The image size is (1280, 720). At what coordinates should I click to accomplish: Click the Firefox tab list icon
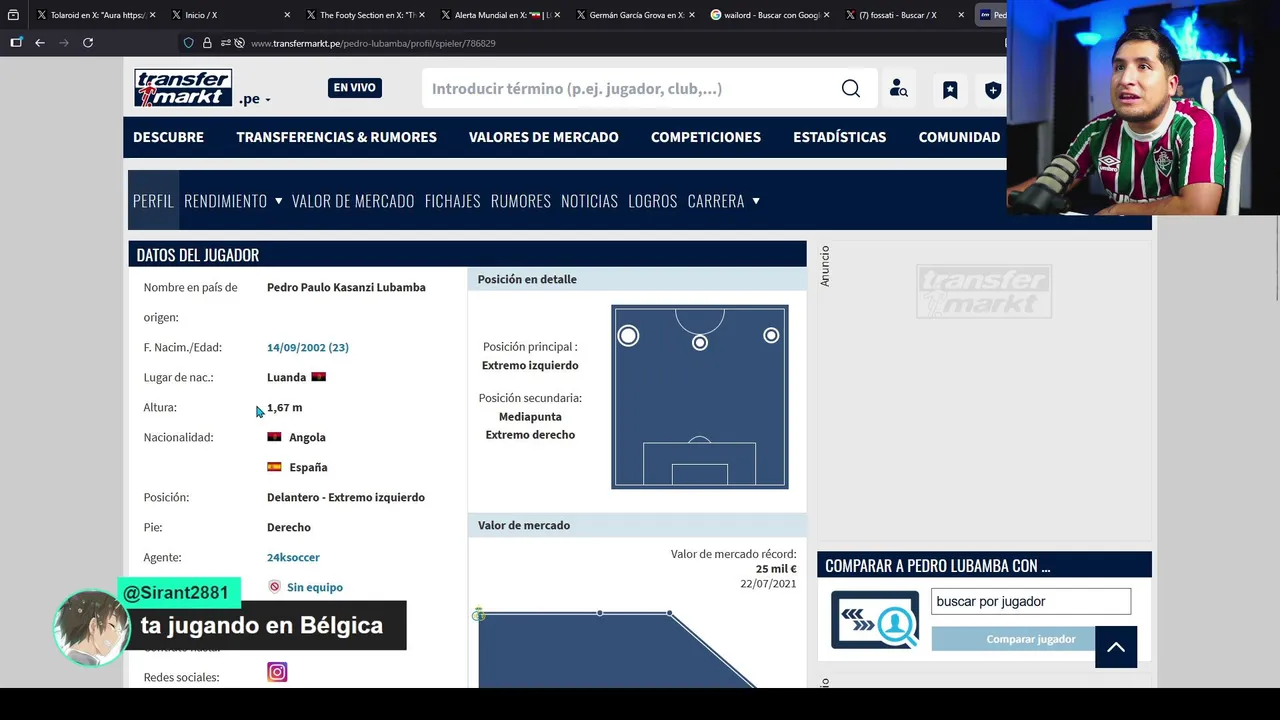tap(13, 15)
